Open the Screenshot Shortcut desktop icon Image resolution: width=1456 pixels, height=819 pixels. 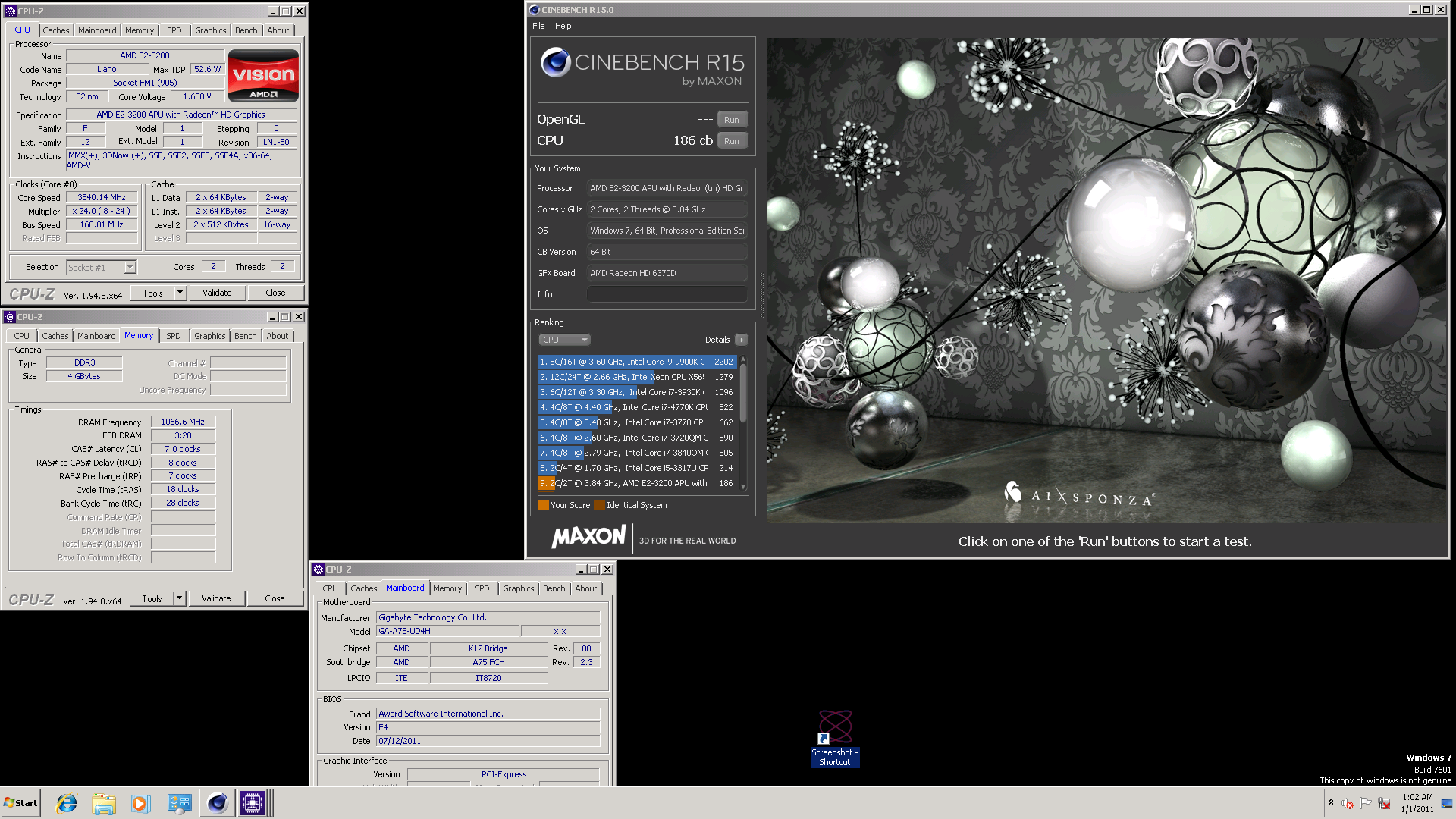(x=835, y=738)
